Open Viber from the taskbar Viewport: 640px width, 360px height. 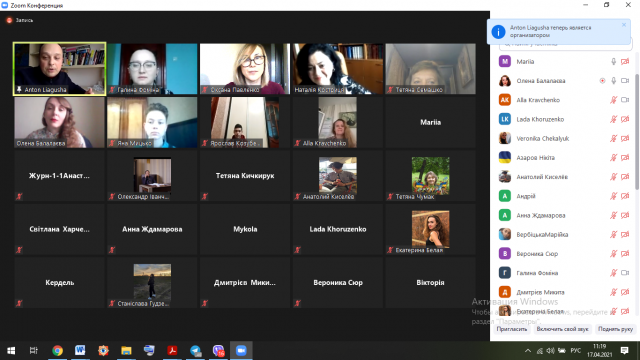click(x=218, y=351)
